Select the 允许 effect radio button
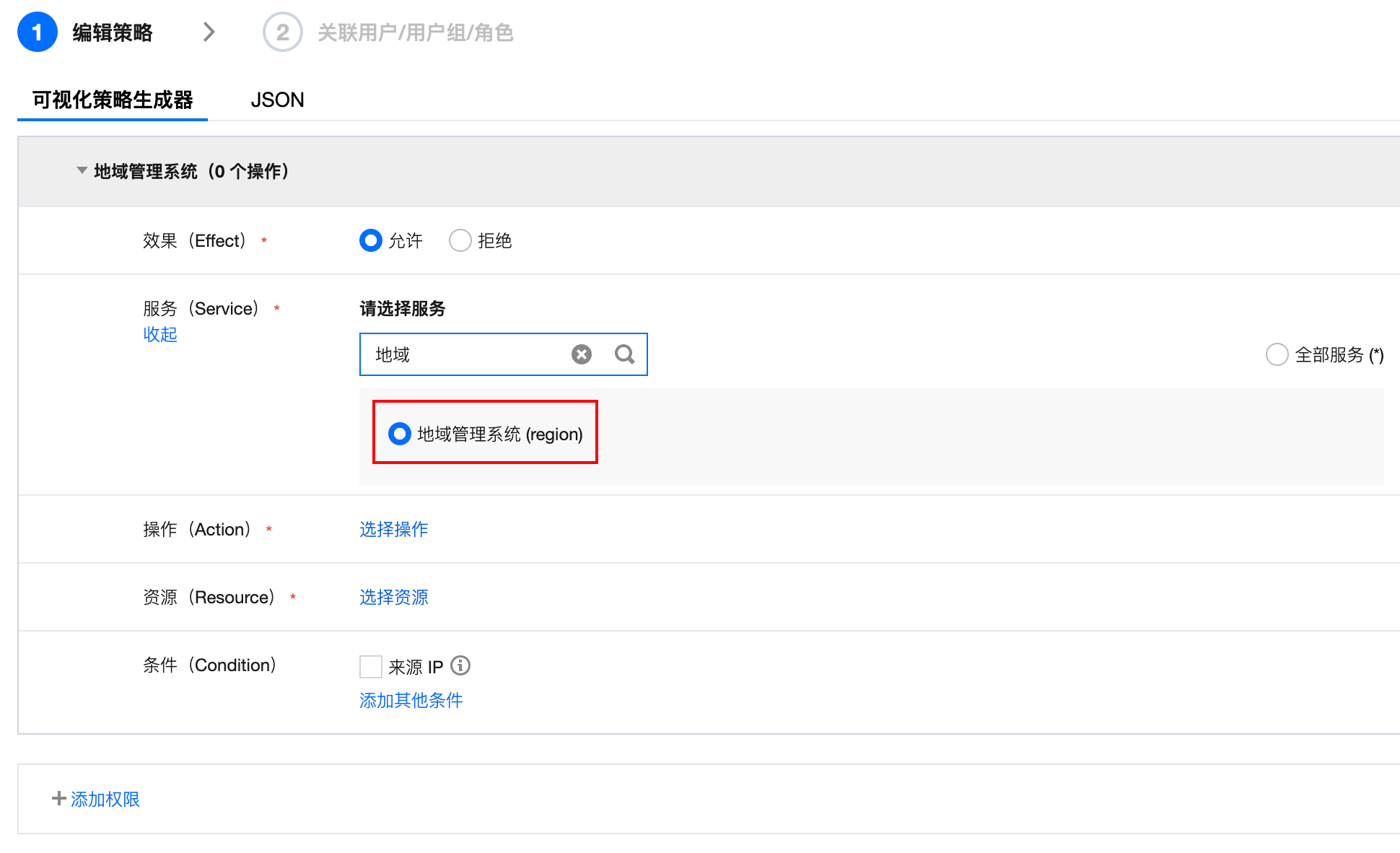This screenshot has height=853, width=1400. pyautogui.click(x=371, y=240)
